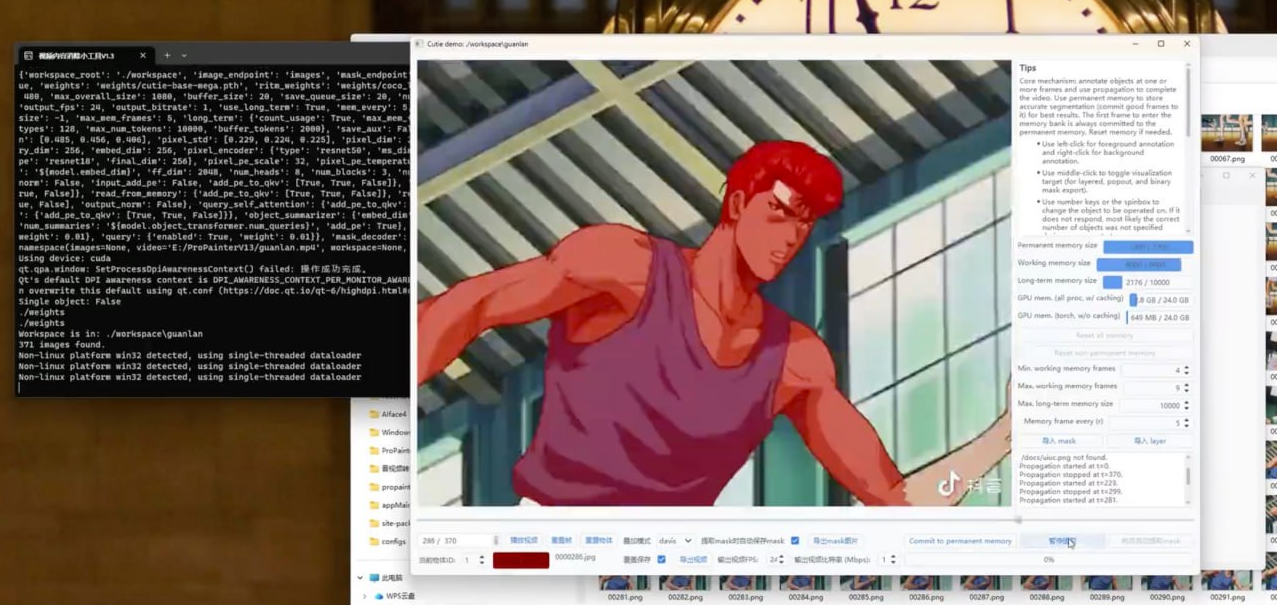Screen dimensions: 1277x605
Task: Click the 播放视频 play video button
Action: coord(523,541)
